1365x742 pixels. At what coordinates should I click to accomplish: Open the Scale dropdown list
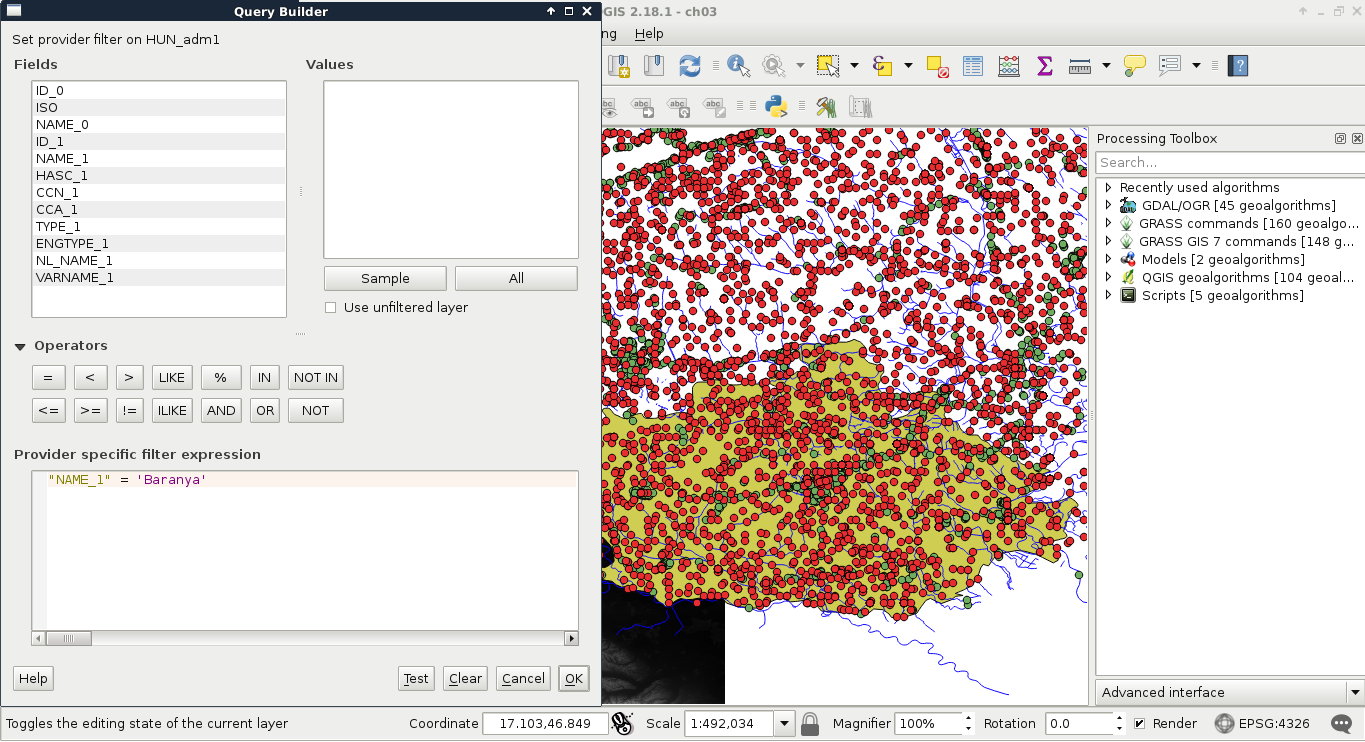coord(784,723)
